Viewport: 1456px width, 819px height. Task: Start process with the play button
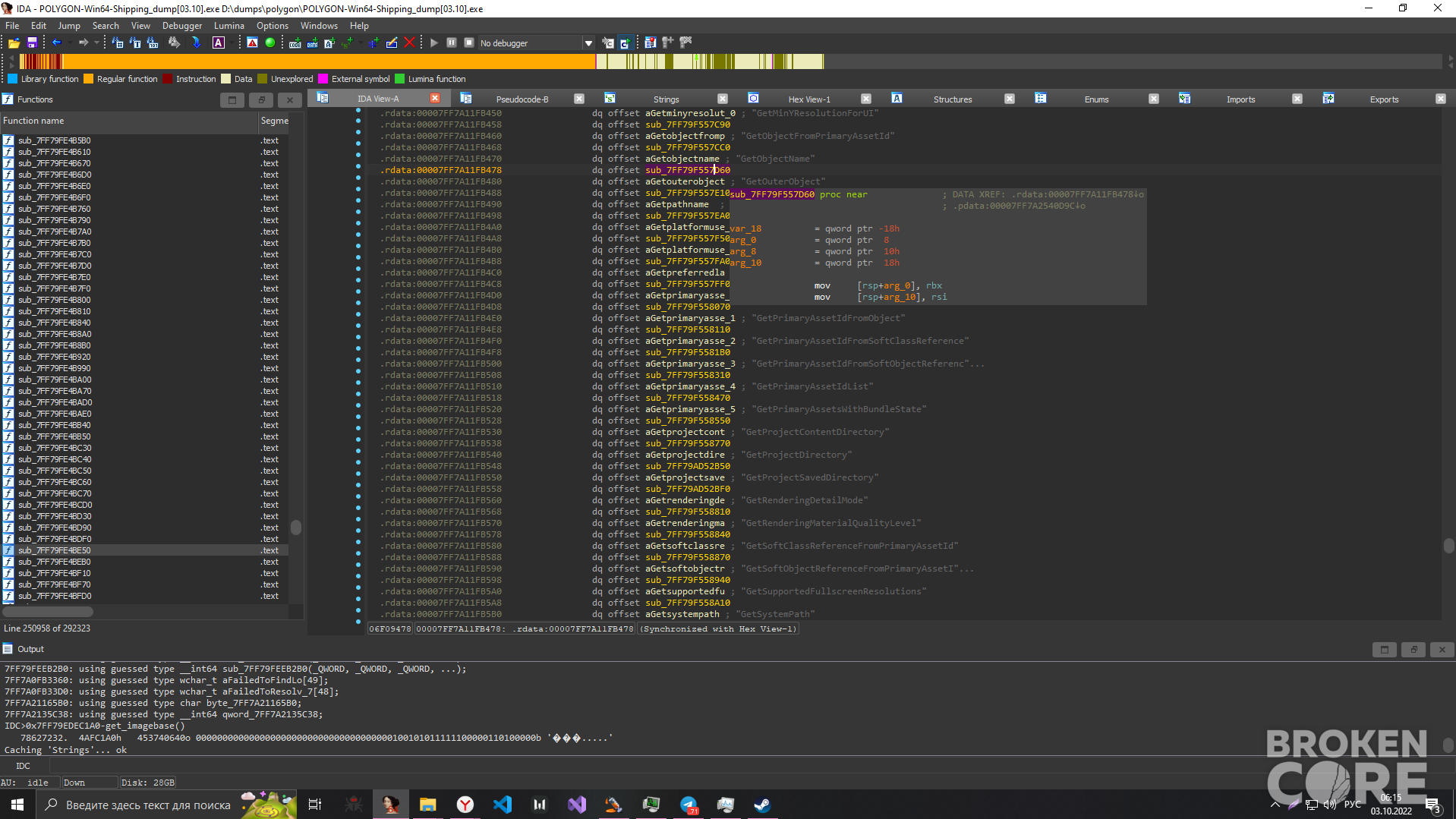coord(434,43)
